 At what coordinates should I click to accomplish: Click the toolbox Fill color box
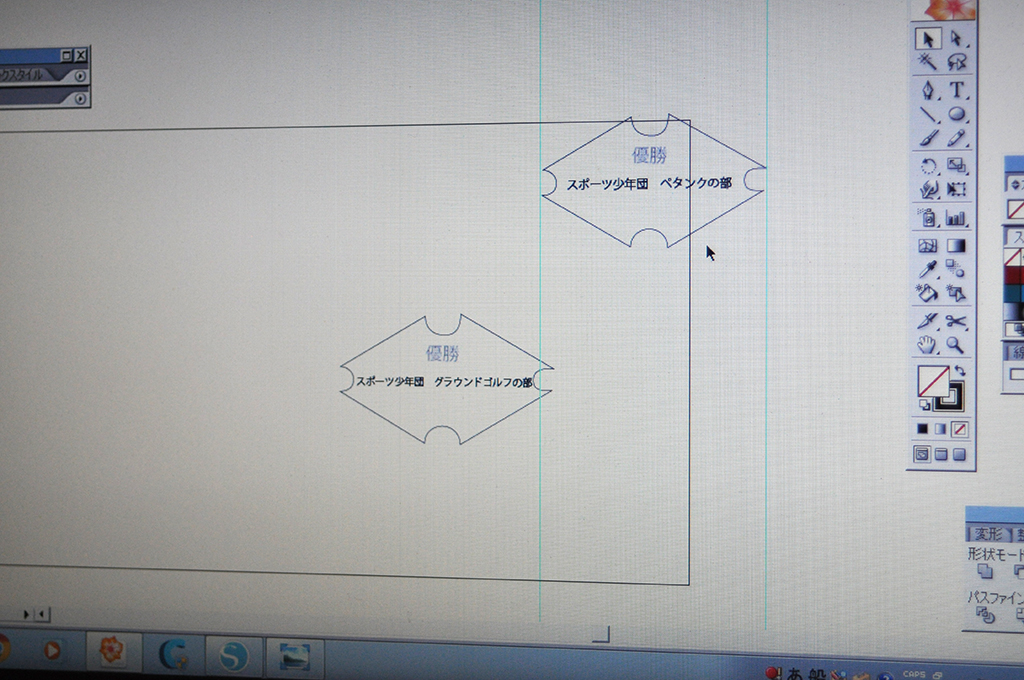[x=933, y=381]
